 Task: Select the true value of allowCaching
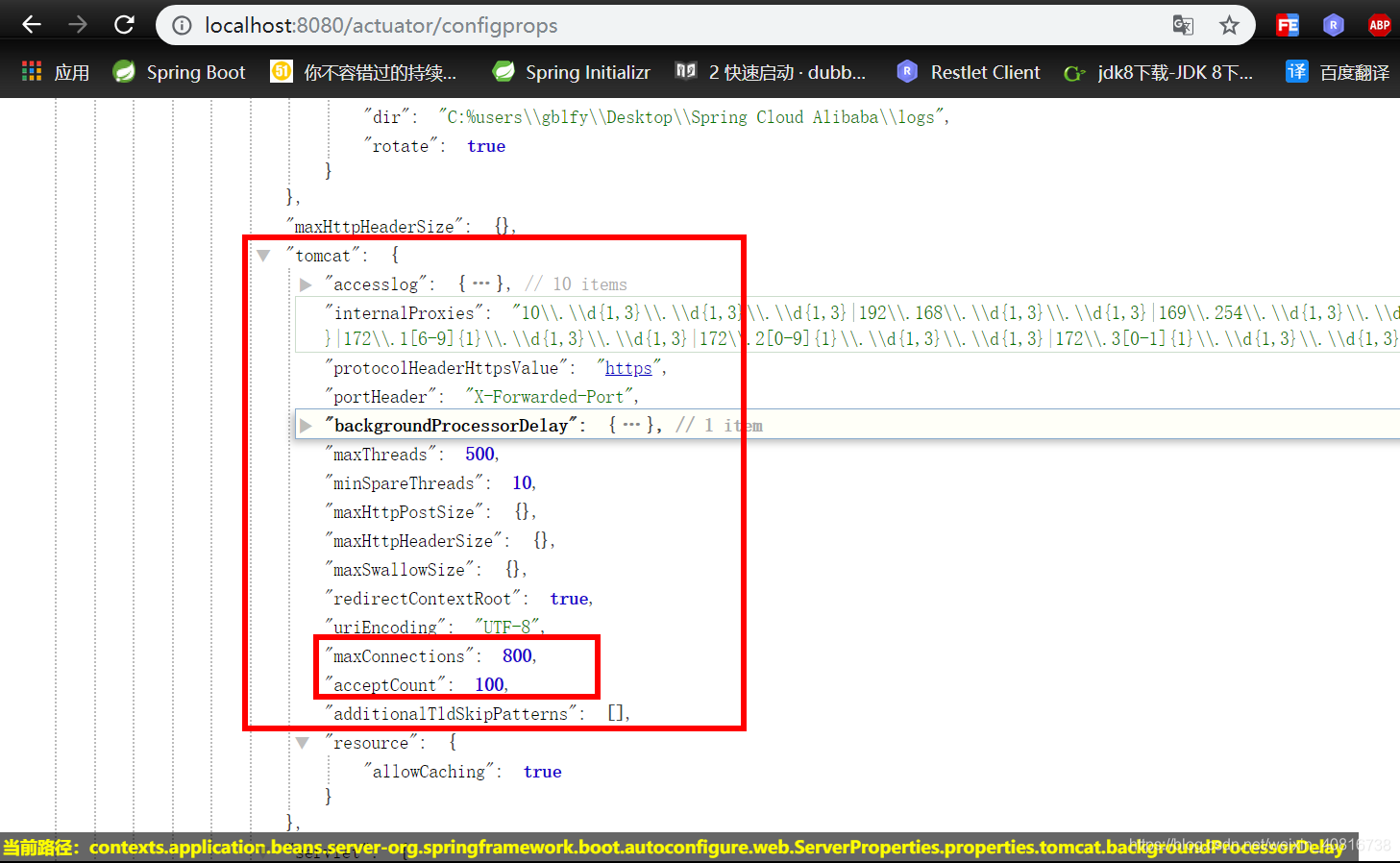click(542, 772)
